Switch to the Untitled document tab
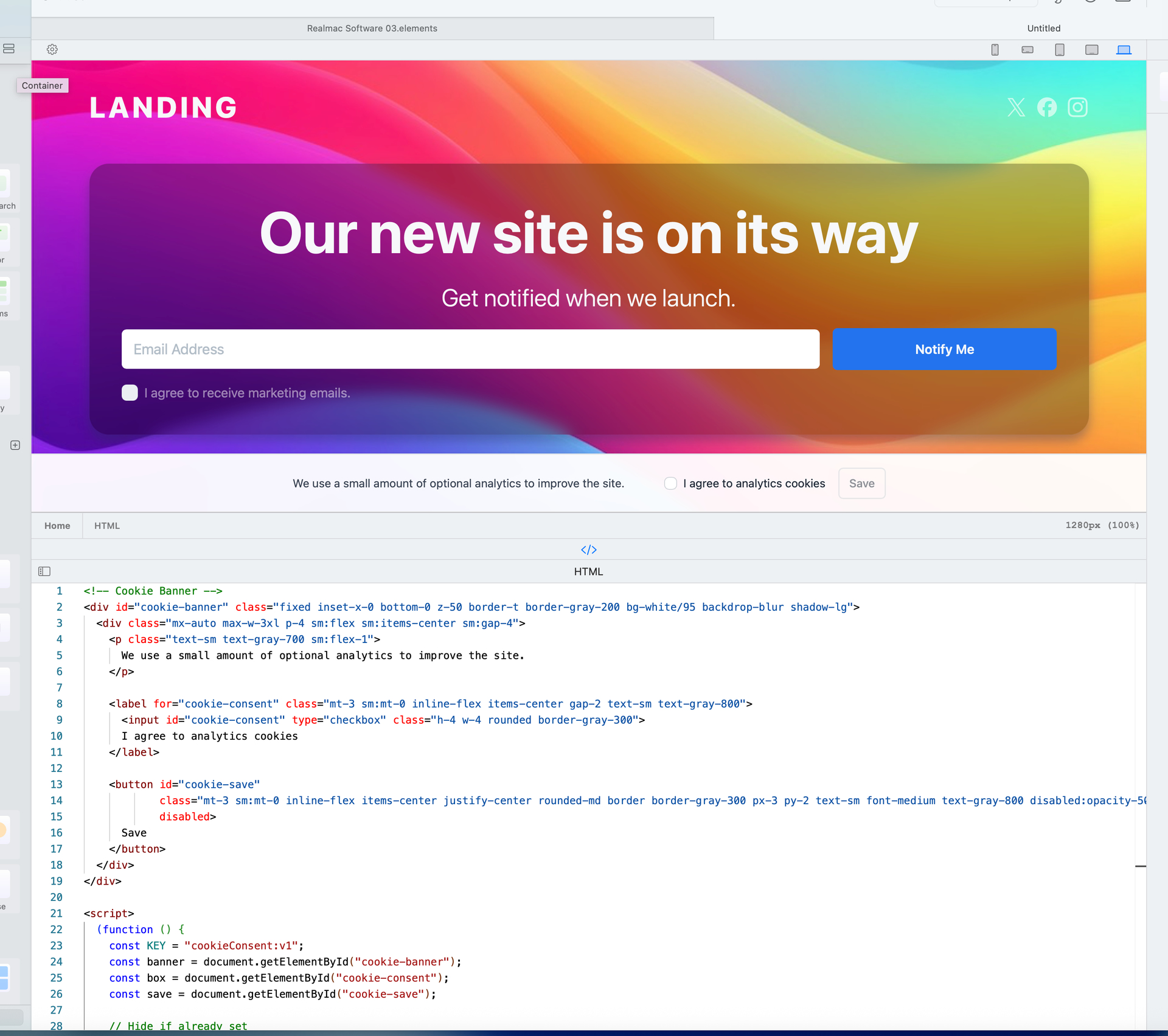The width and height of the screenshot is (1168, 1036). click(1043, 29)
